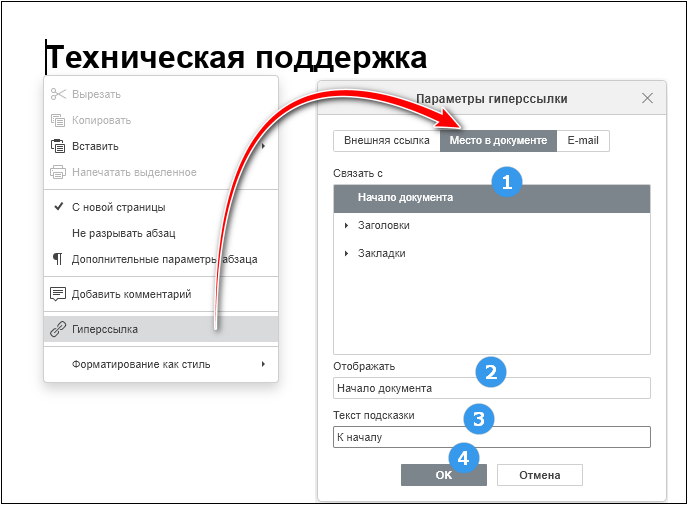This screenshot has height=505, width=689.
Task: Toggle the 'С новой страницы' checkmark option
Action: coord(161,207)
